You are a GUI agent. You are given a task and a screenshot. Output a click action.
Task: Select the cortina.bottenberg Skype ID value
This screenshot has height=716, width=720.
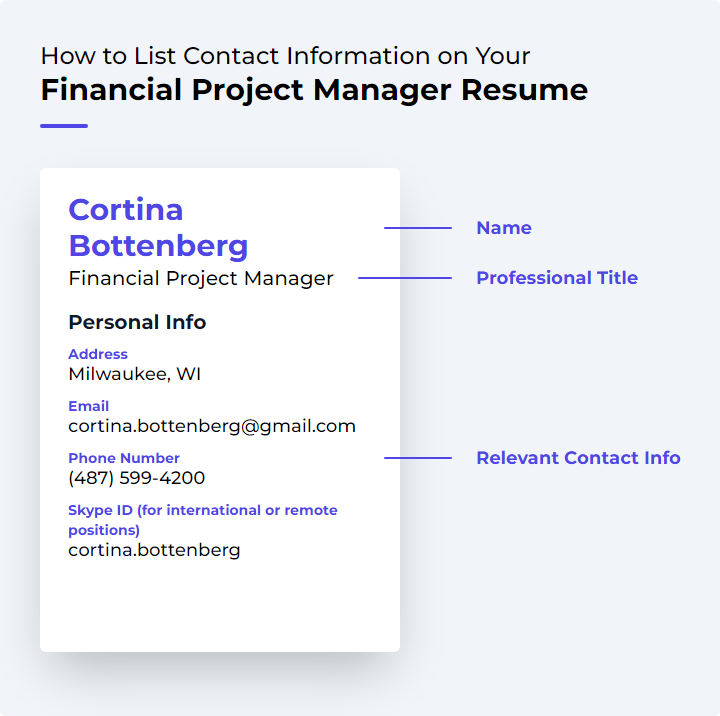154,550
